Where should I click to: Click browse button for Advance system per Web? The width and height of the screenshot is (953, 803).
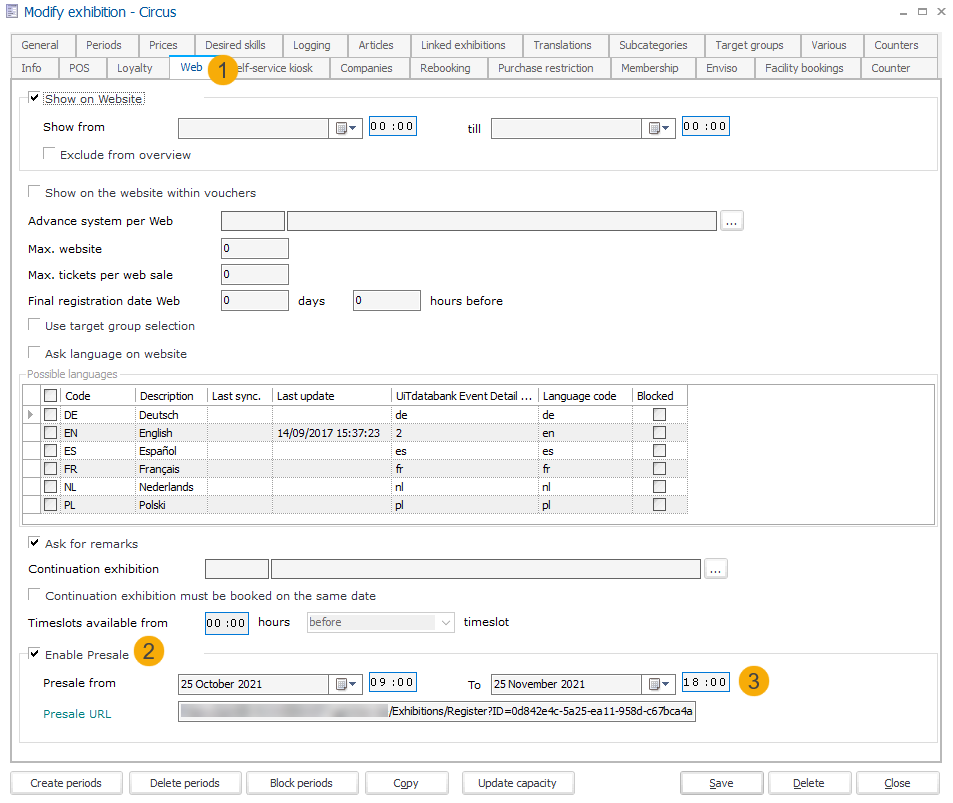[x=732, y=221]
